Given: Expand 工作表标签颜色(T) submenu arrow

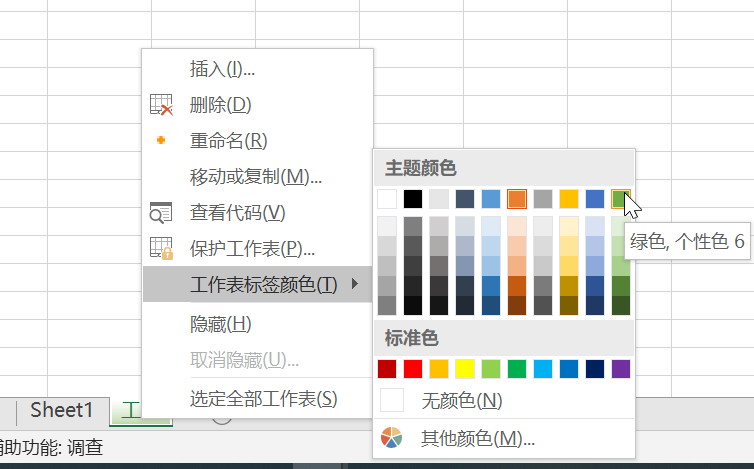Looking at the screenshot, I should 355,284.
